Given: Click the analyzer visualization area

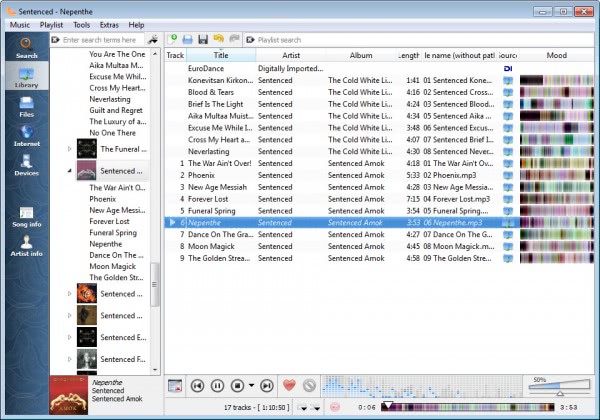Looking at the screenshot, I should click(x=422, y=386).
